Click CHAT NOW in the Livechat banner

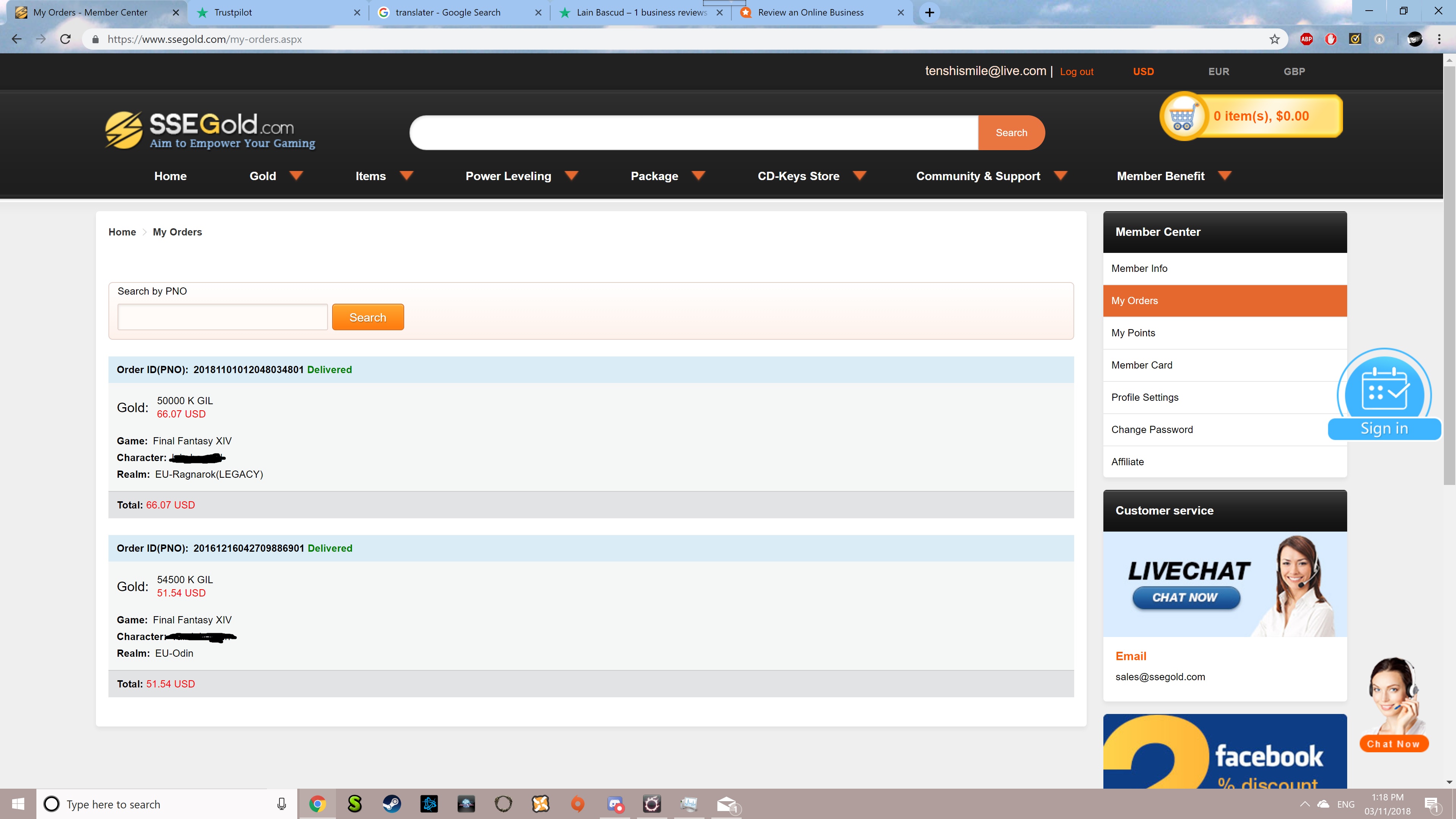click(x=1186, y=598)
